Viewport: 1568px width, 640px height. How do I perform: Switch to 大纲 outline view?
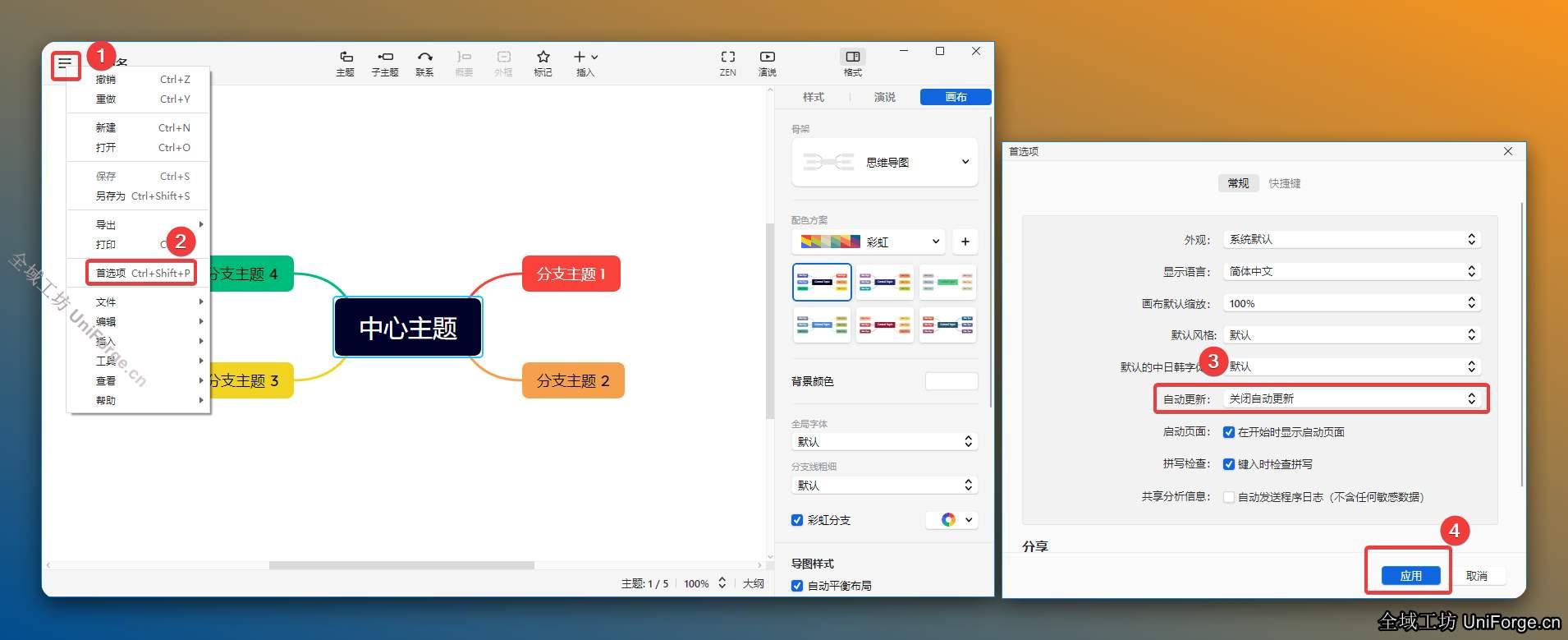(x=754, y=583)
